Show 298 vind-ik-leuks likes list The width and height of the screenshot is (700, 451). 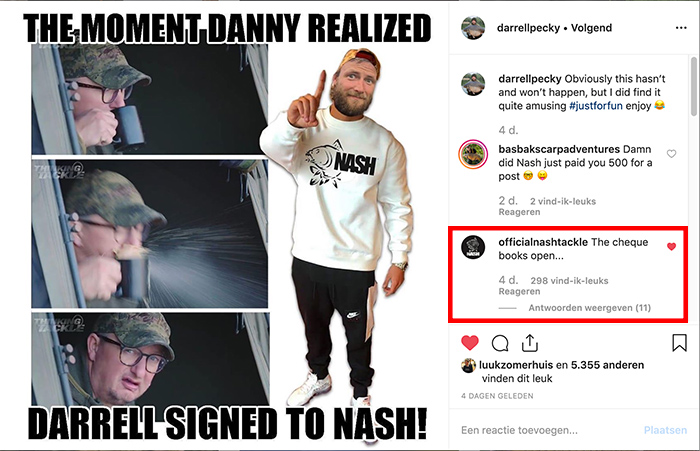(x=569, y=281)
